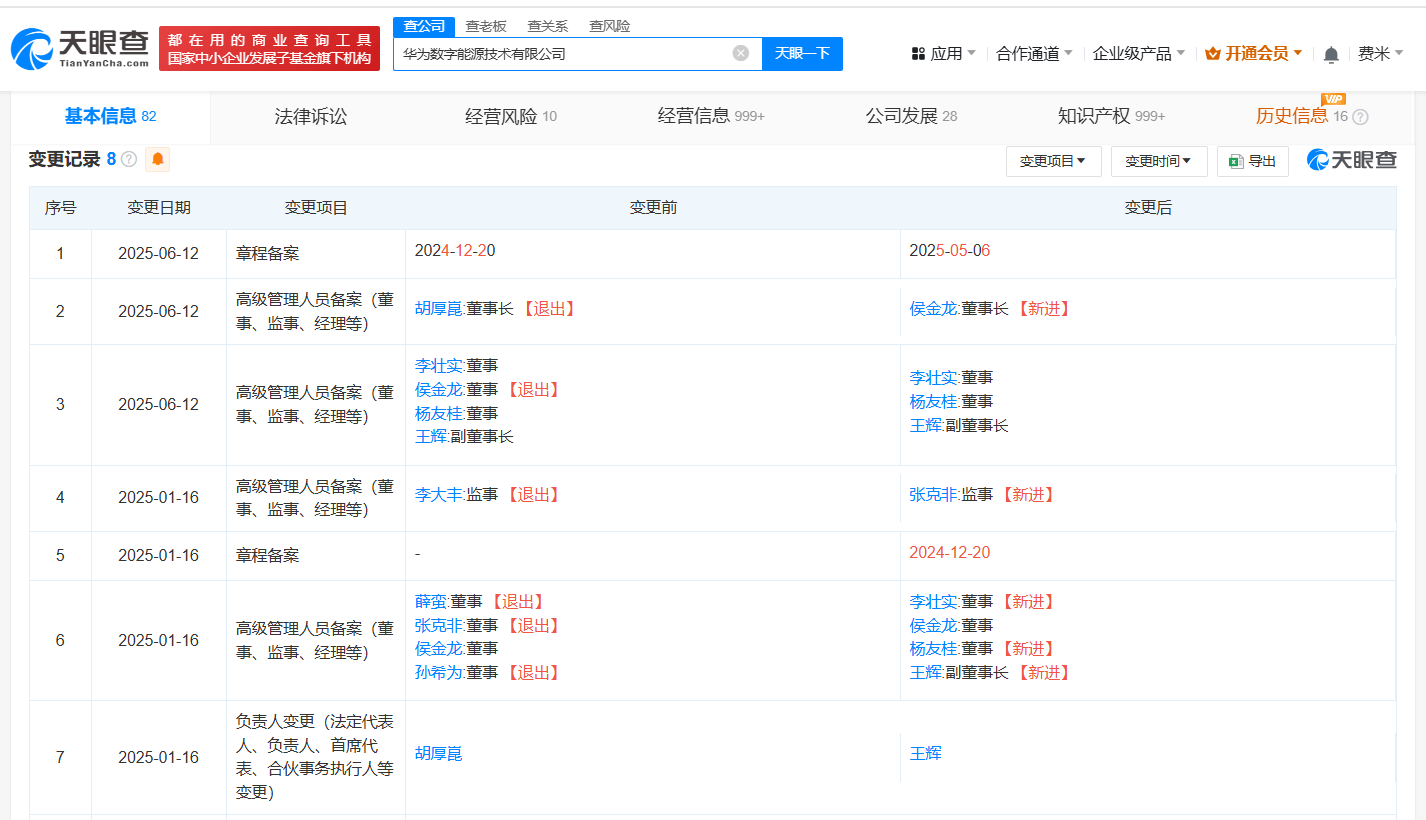Click help question mark next to 变更记录
Viewport: 1426px width, 820px height.
pos(129,159)
